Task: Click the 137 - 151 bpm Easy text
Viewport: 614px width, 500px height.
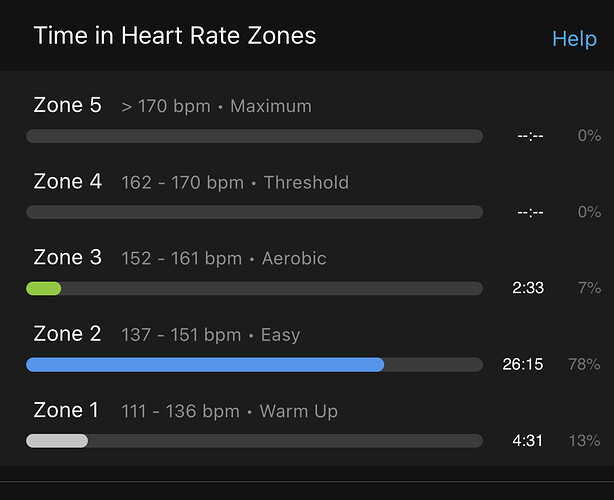Action: 211,335
